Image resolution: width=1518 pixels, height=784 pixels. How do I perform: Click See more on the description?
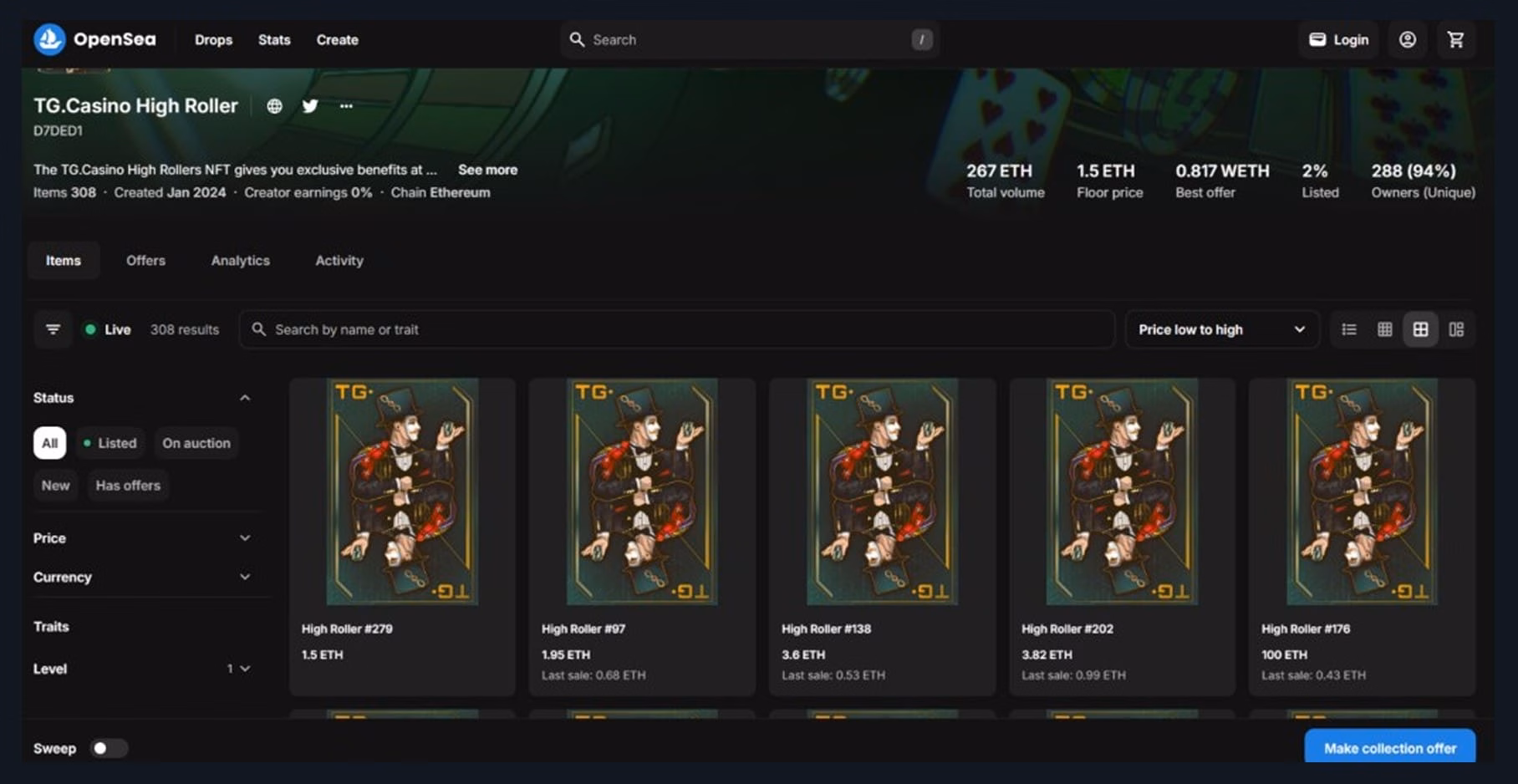[x=487, y=170]
